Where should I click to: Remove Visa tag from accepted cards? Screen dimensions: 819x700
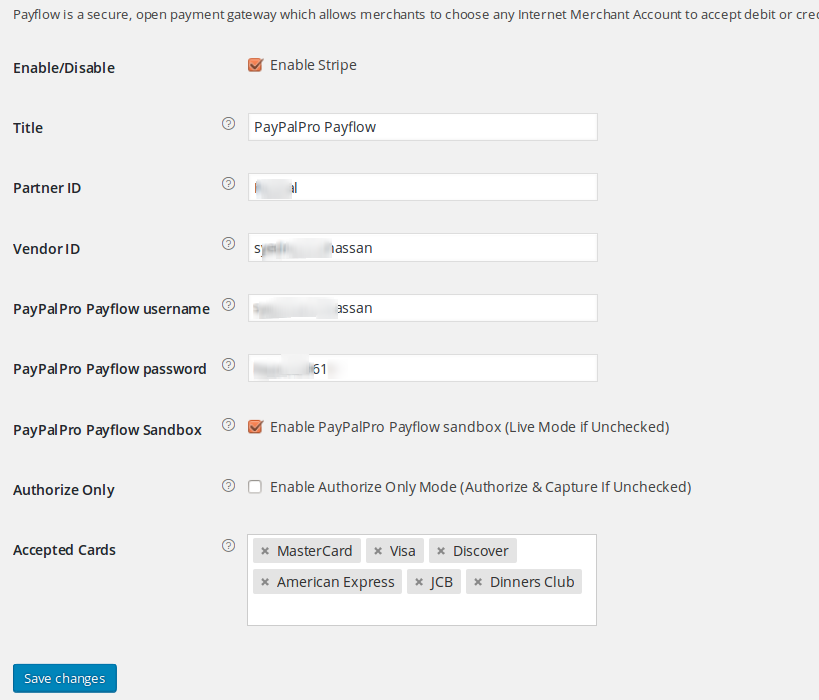pyautogui.click(x=378, y=551)
